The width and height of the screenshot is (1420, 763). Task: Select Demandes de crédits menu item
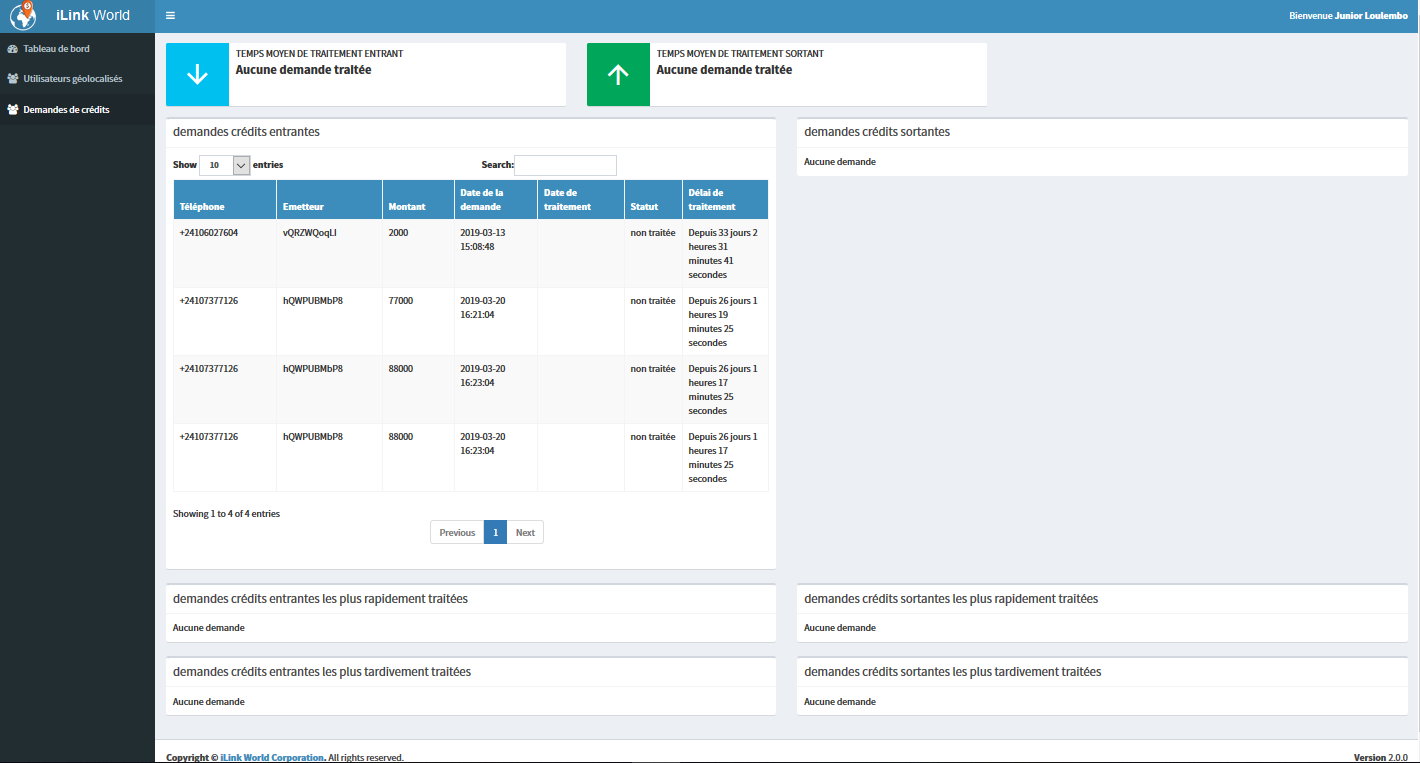(66, 109)
